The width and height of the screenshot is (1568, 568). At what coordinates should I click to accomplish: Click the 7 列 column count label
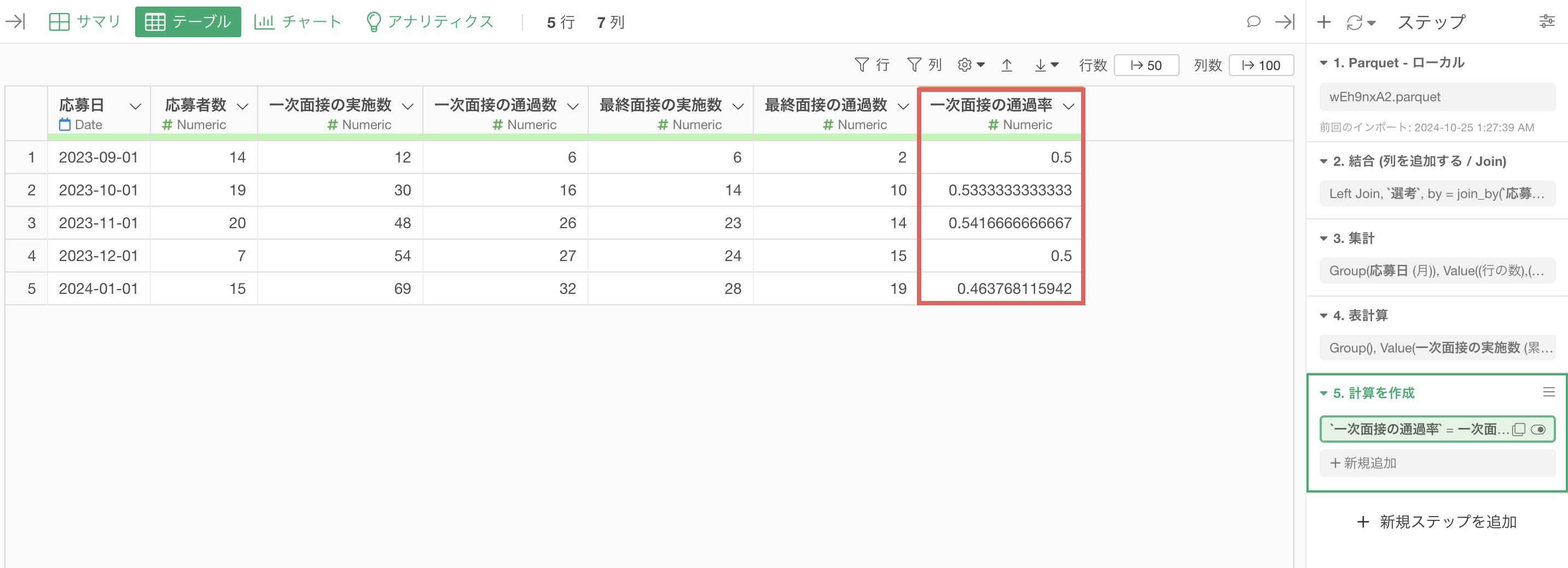point(611,22)
